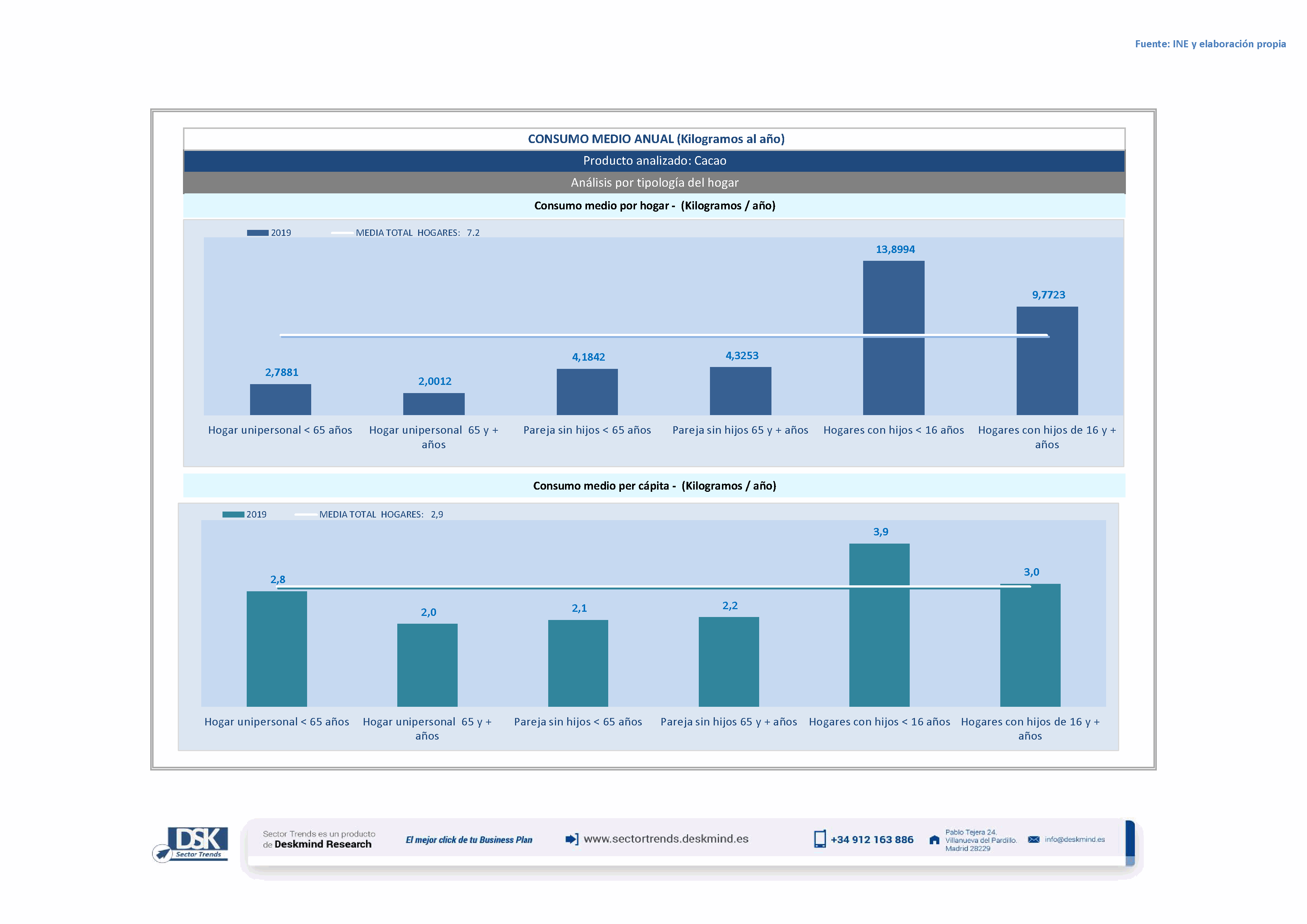Image resolution: width=1307 pixels, height=924 pixels.
Task: Click the +34 912 163 886 phone number
Action: pos(872,840)
